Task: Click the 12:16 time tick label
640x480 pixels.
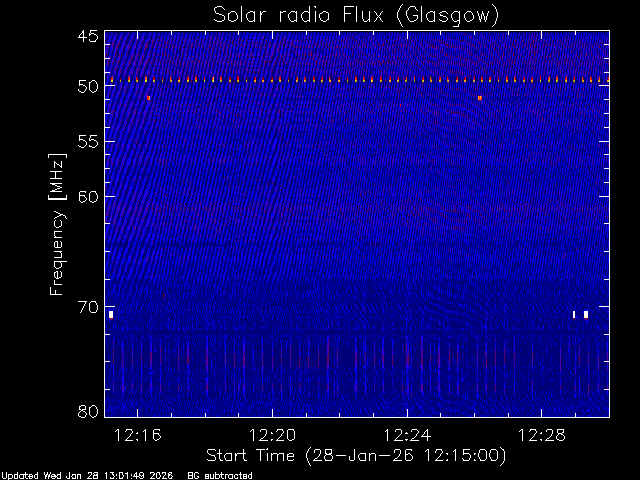Action: (x=138, y=435)
